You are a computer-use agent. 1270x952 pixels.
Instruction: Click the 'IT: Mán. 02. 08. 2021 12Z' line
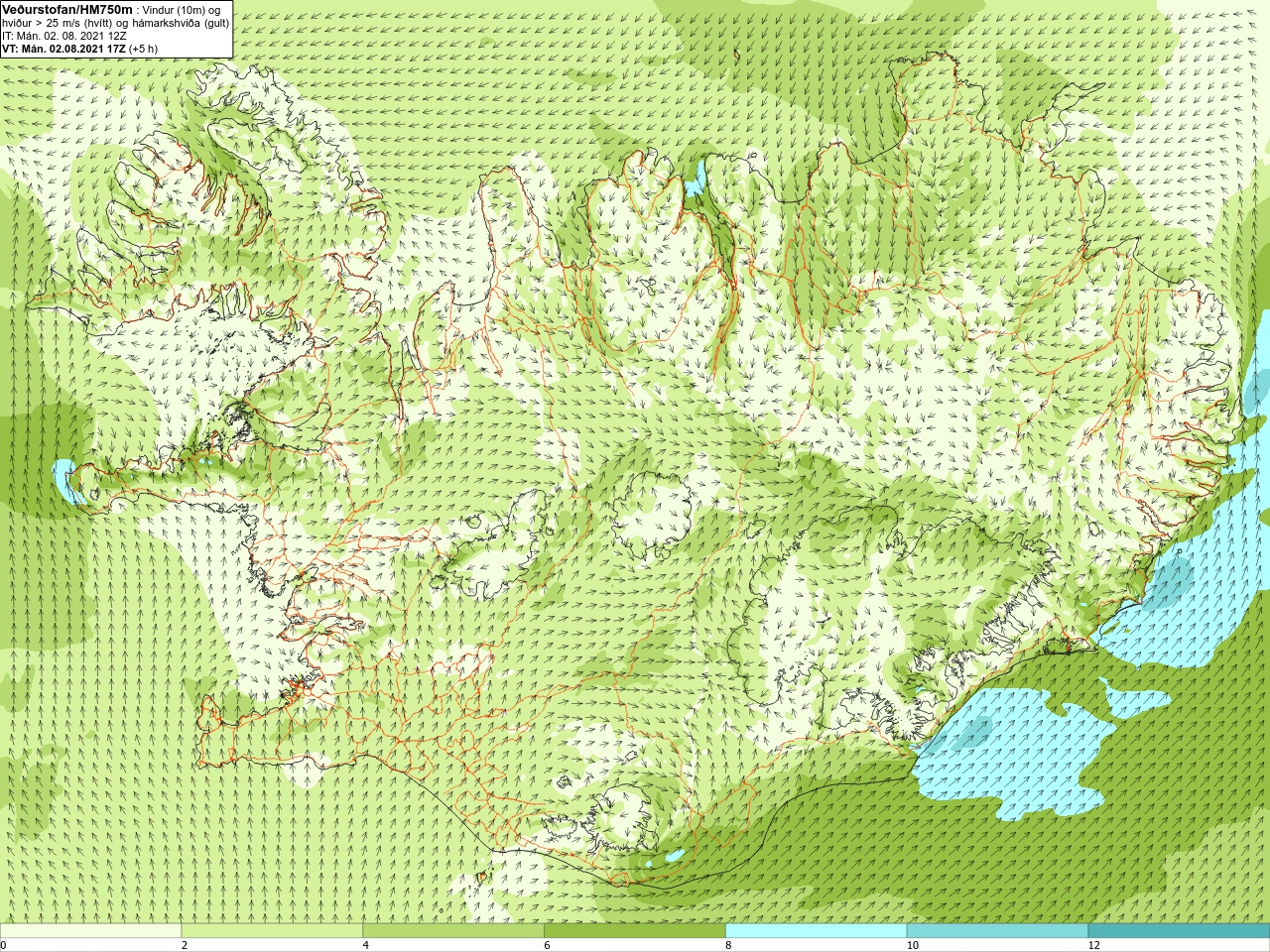(x=63, y=36)
